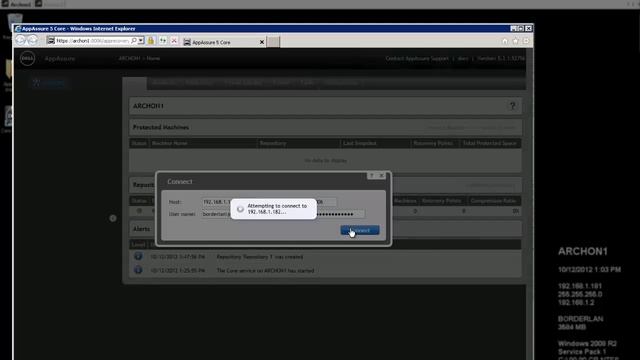The height and width of the screenshot is (360, 640).
Task: Click the Connect dialog help question mark
Action: click(371, 176)
